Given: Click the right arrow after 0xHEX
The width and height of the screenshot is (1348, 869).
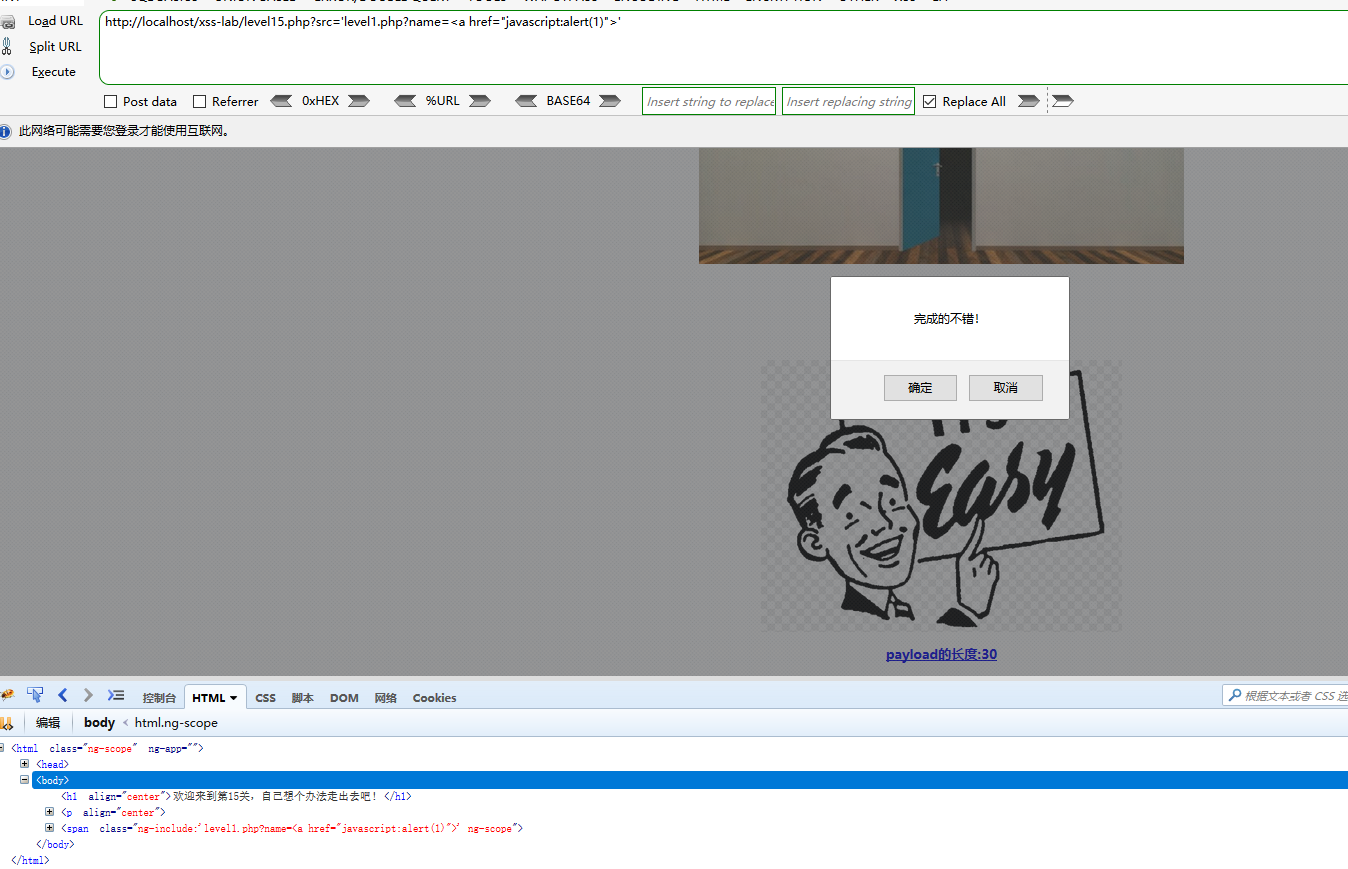Looking at the screenshot, I should [359, 101].
